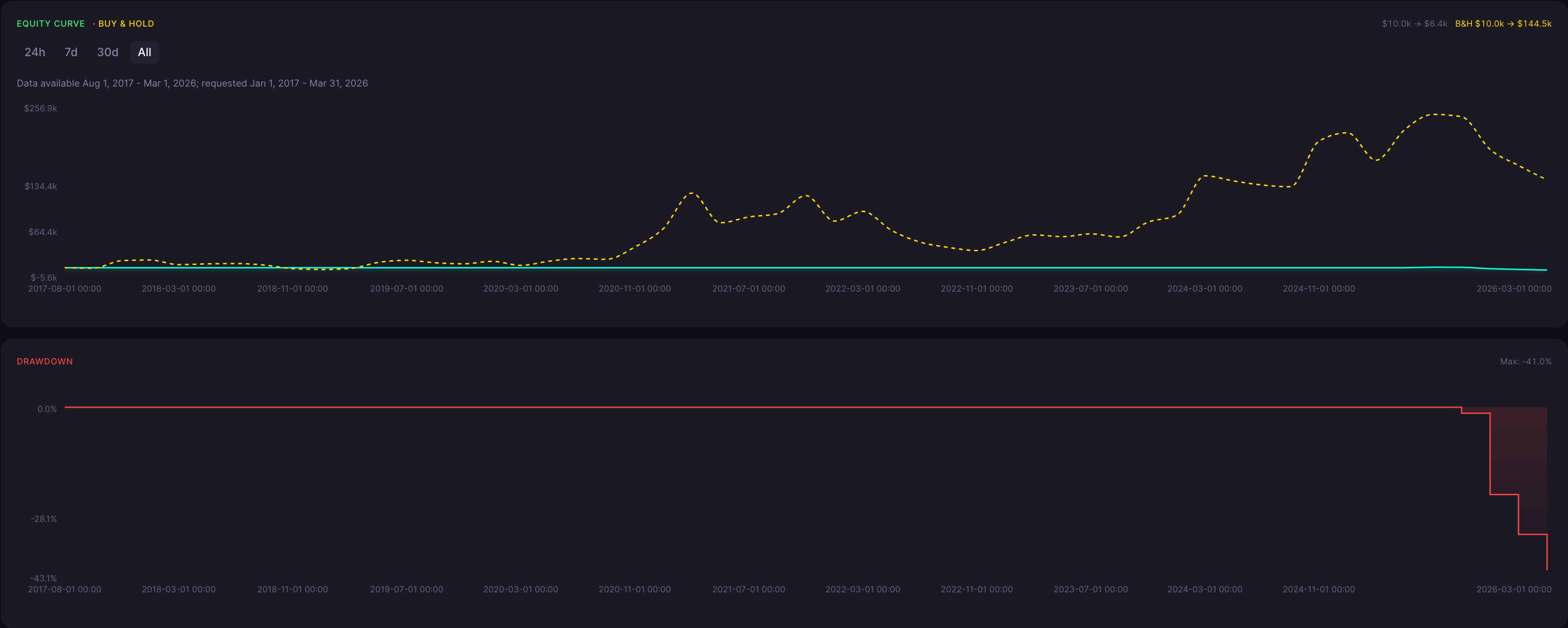
Task: Click the '$10.0k → $6.4k' strategy summary
Action: tap(1414, 24)
